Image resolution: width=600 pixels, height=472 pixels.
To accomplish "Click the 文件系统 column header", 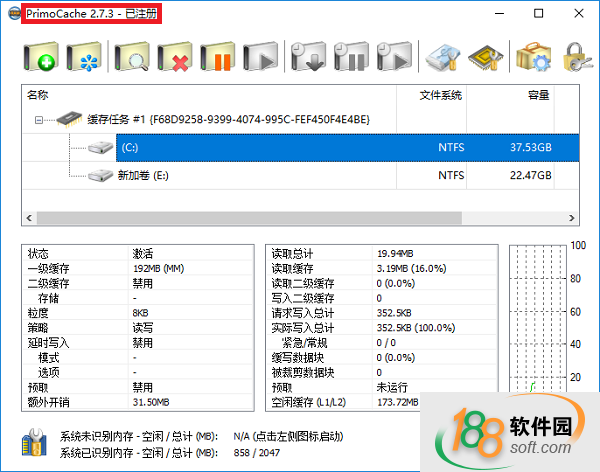I will [x=439, y=96].
